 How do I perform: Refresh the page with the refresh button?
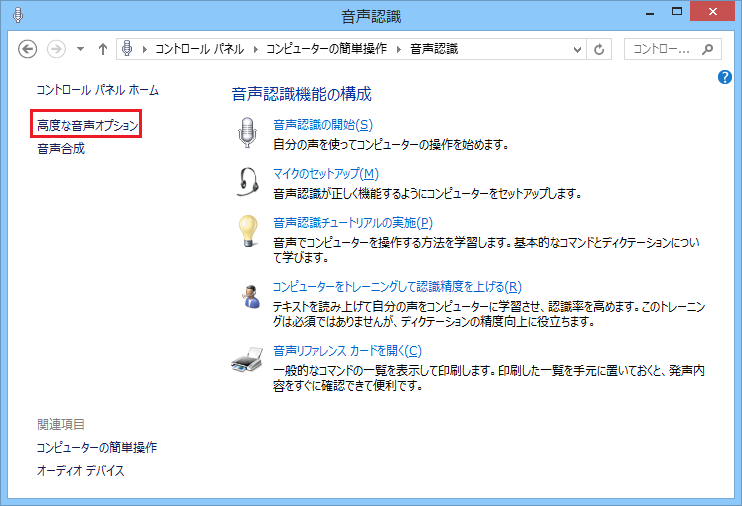pos(600,49)
